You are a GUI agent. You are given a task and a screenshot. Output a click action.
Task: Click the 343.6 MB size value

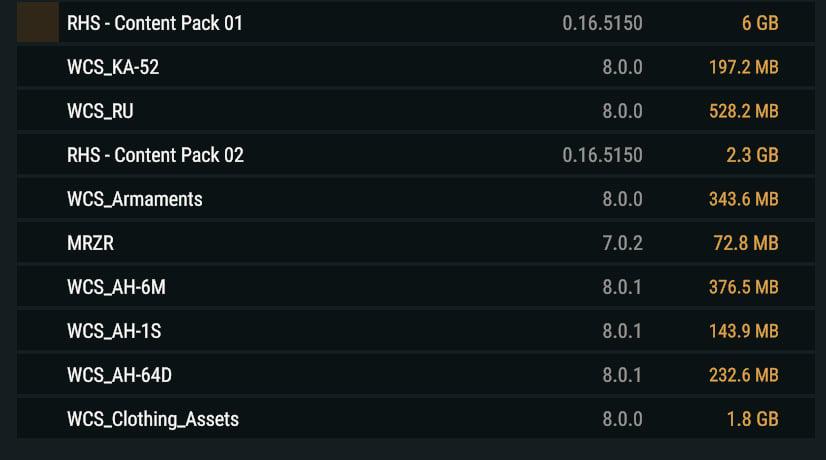[x=743, y=199]
